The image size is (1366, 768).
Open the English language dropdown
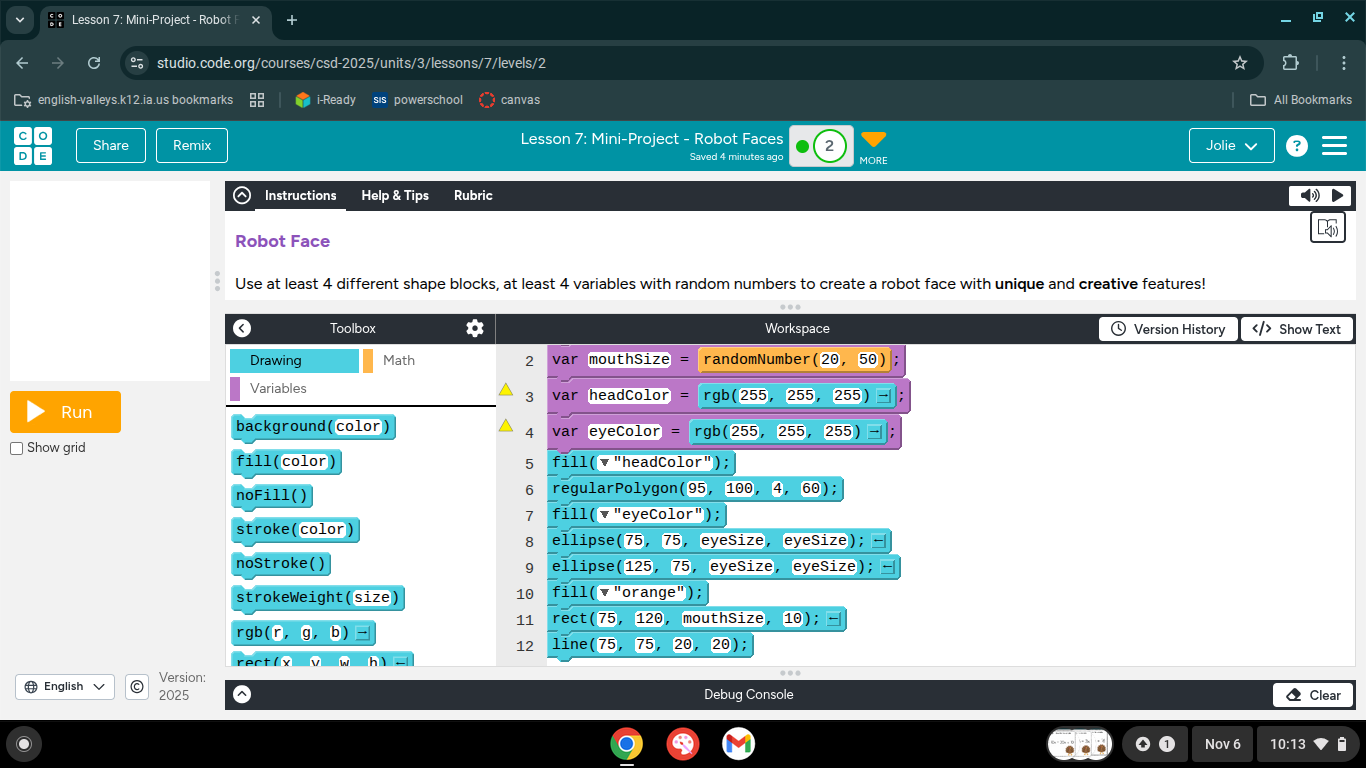pyautogui.click(x=64, y=687)
